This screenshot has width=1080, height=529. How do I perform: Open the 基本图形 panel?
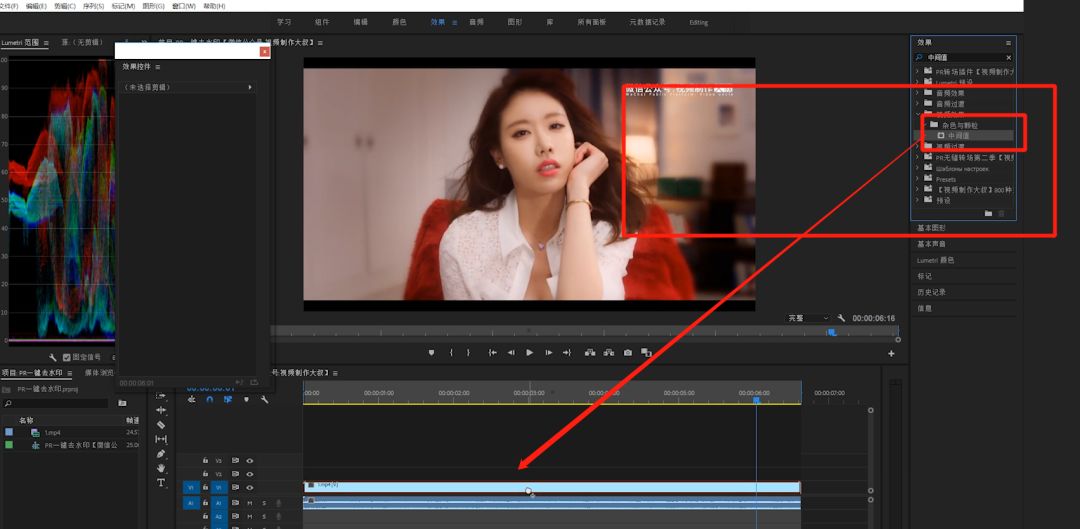coord(931,228)
